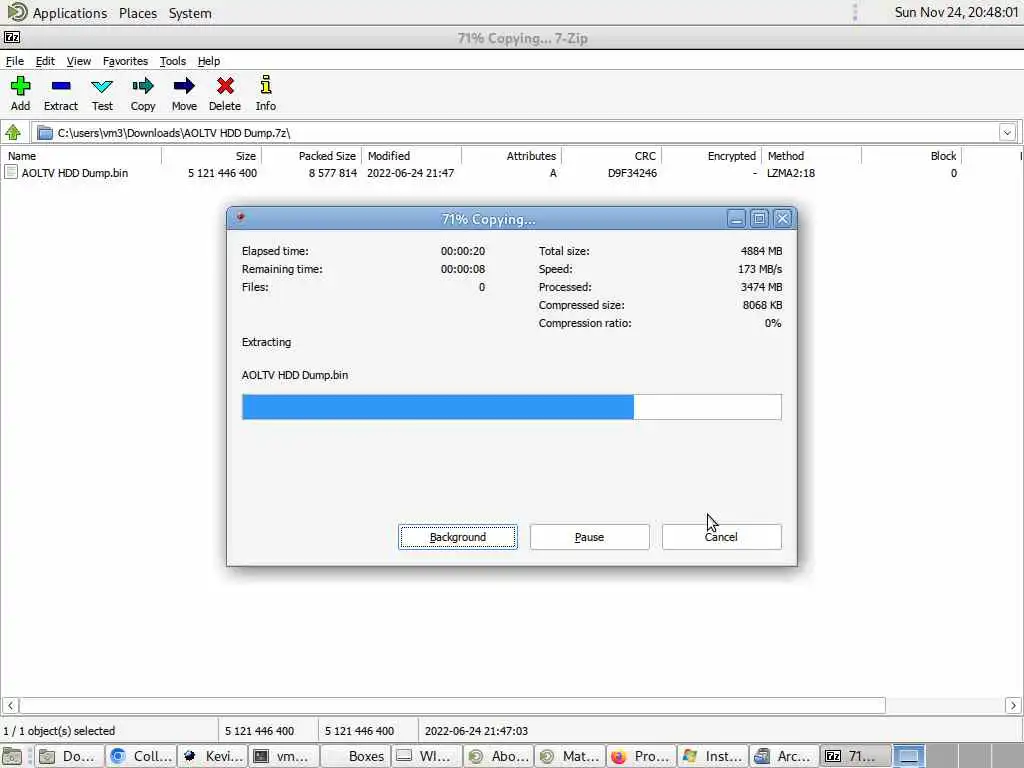Select the AOLTV HDD Dump.bin file icon
Image resolution: width=1024 pixels, height=768 pixels.
tap(11, 172)
